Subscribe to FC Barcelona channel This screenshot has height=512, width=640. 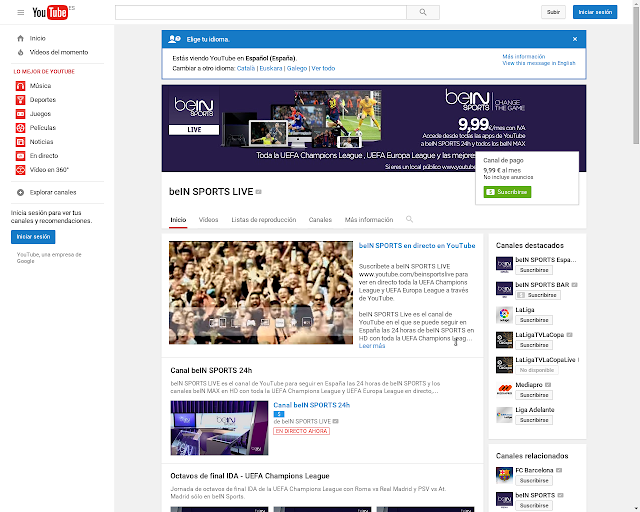tap(534, 481)
